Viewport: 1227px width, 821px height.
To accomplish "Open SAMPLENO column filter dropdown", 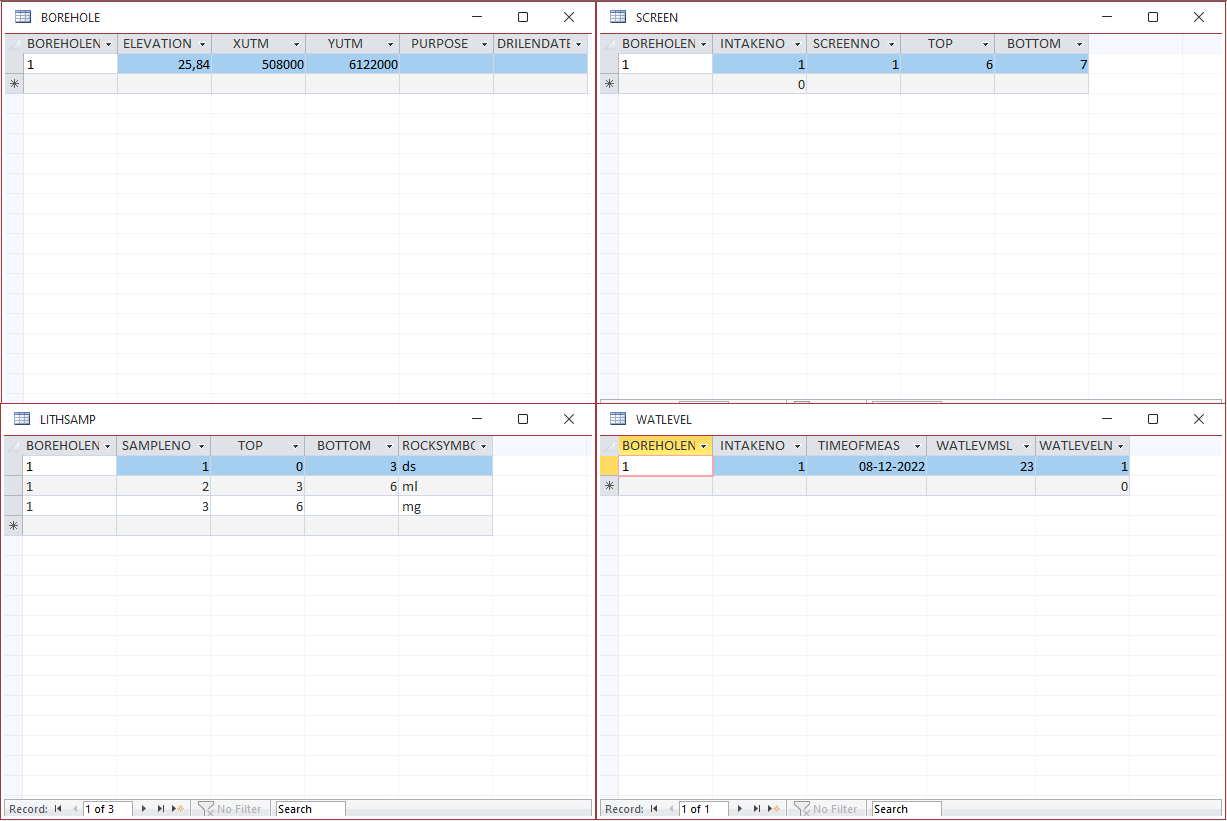I will [x=201, y=446].
